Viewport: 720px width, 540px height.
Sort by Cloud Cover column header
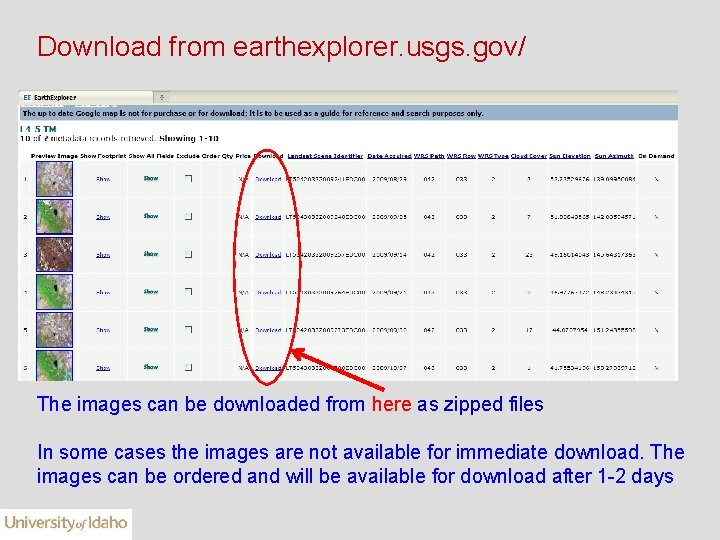coord(529,156)
